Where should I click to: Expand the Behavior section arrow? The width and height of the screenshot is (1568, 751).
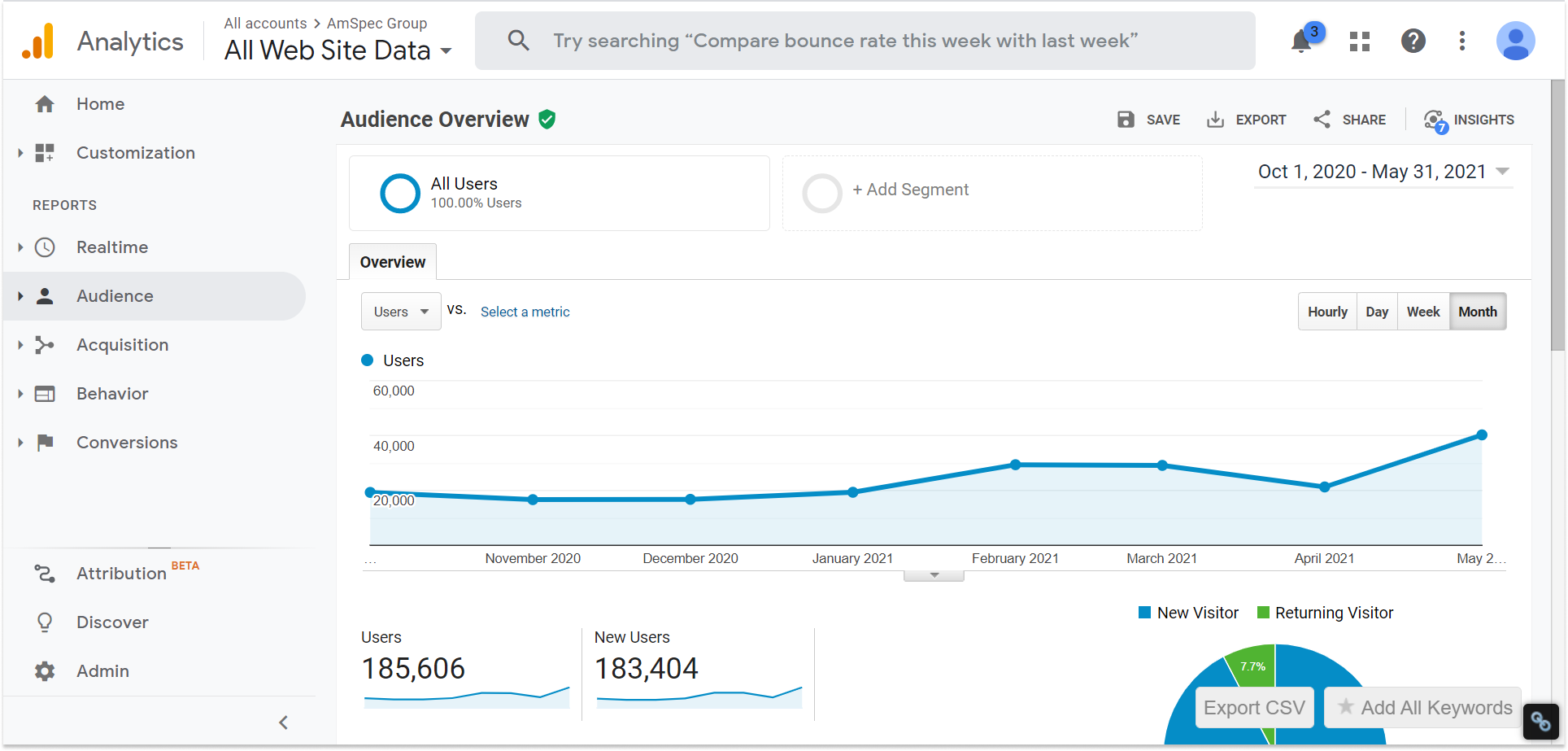coord(20,394)
